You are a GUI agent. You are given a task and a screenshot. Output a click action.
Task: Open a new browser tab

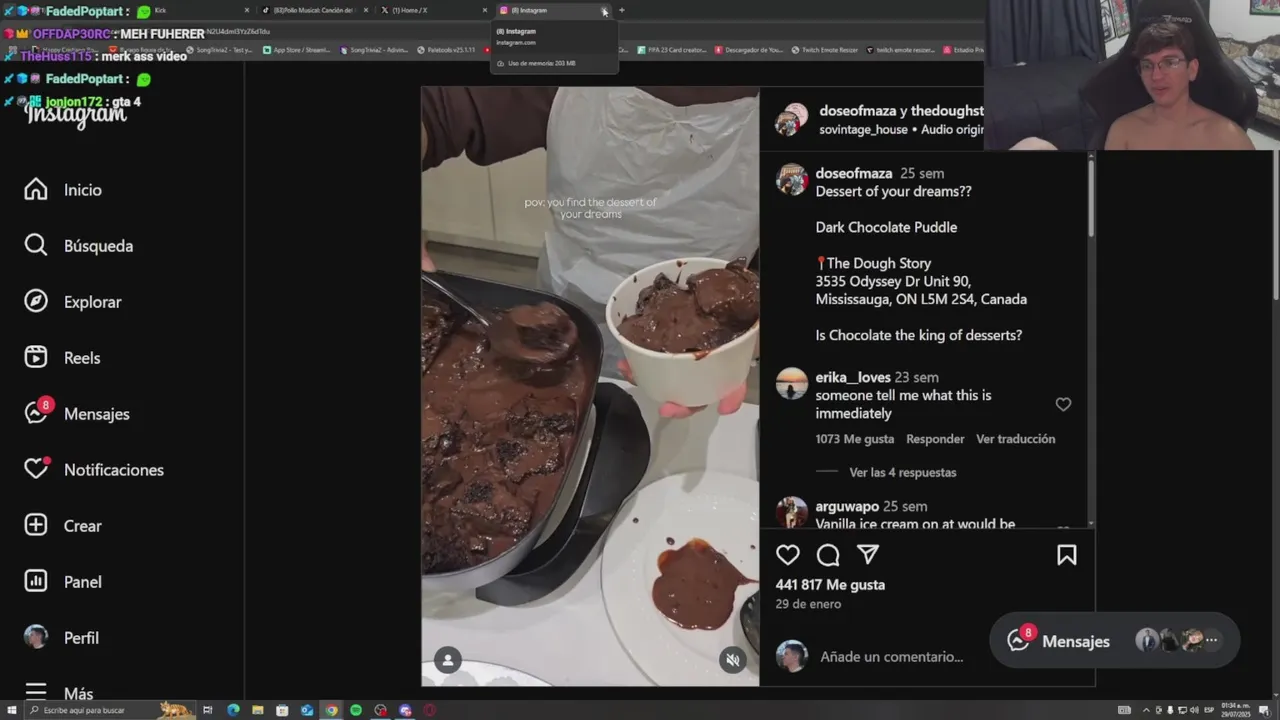point(621,10)
